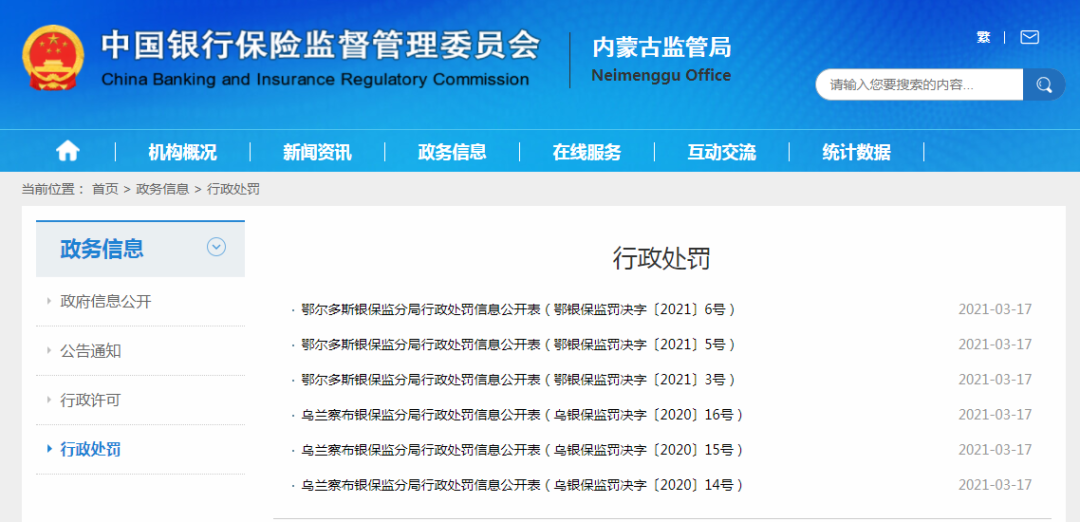Click the national emblem logo
The width and height of the screenshot is (1080, 522).
click(52, 58)
